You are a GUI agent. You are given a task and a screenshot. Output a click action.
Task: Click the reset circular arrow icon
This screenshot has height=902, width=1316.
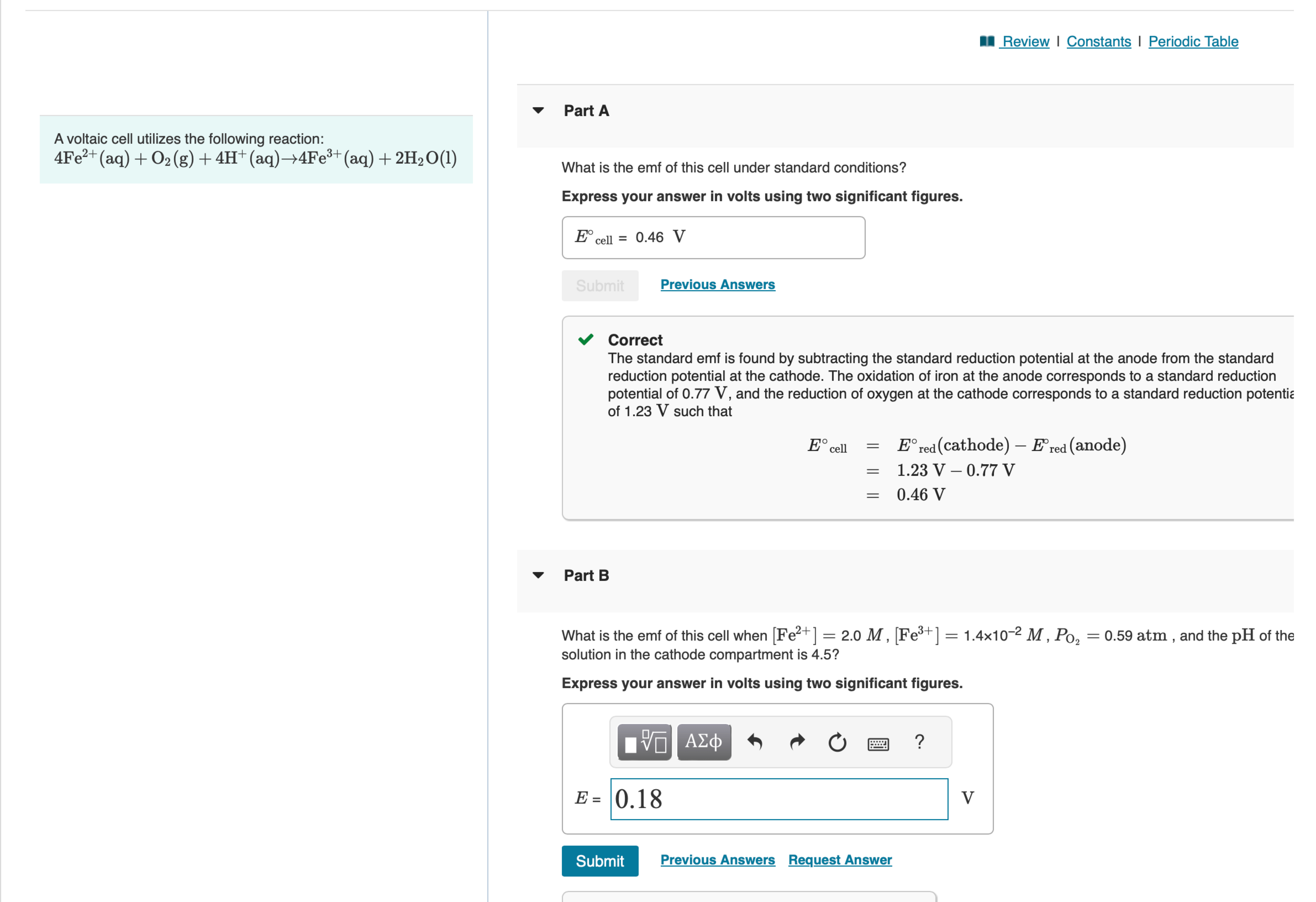click(837, 742)
